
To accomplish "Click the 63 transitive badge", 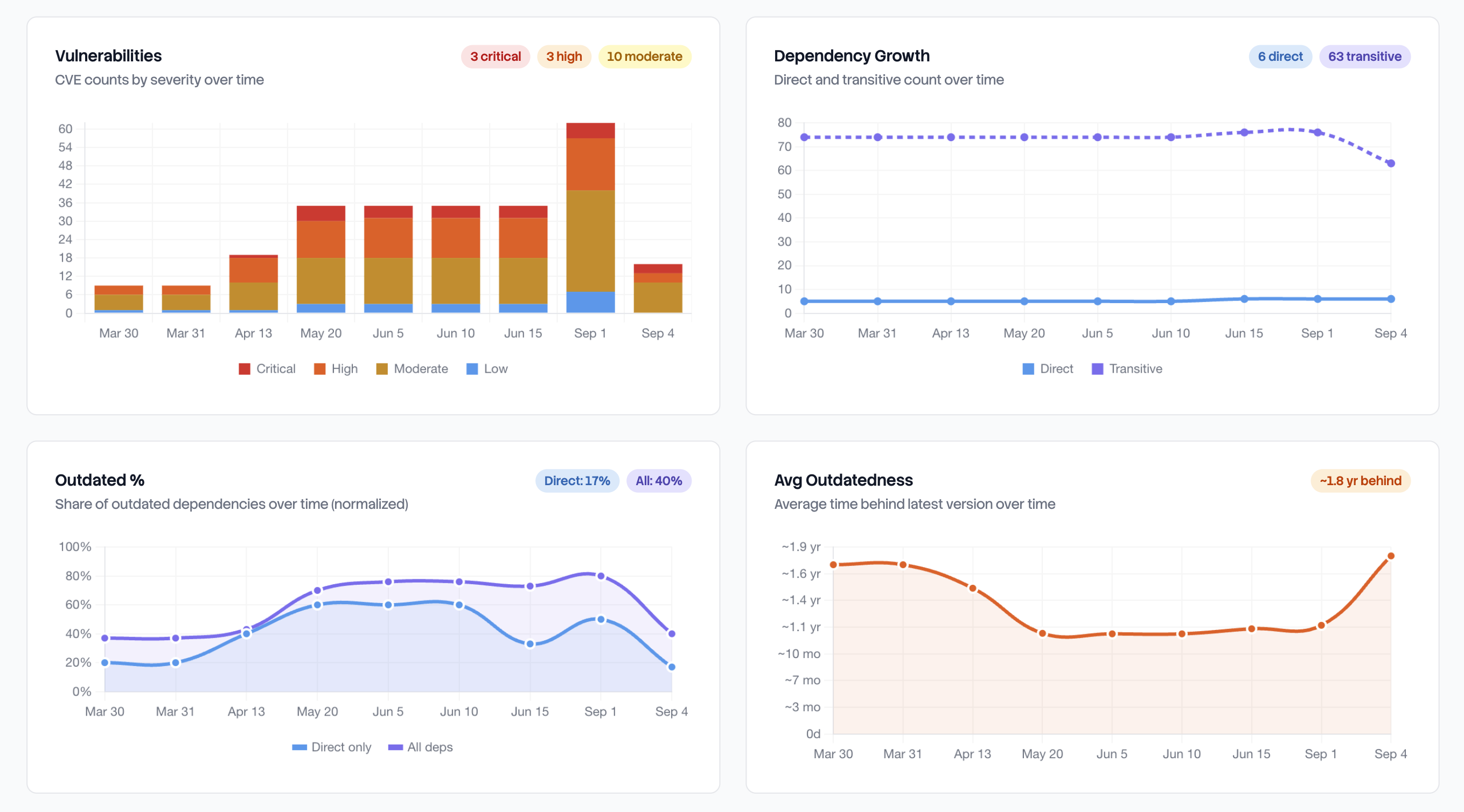I will click(x=1364, y=56).
